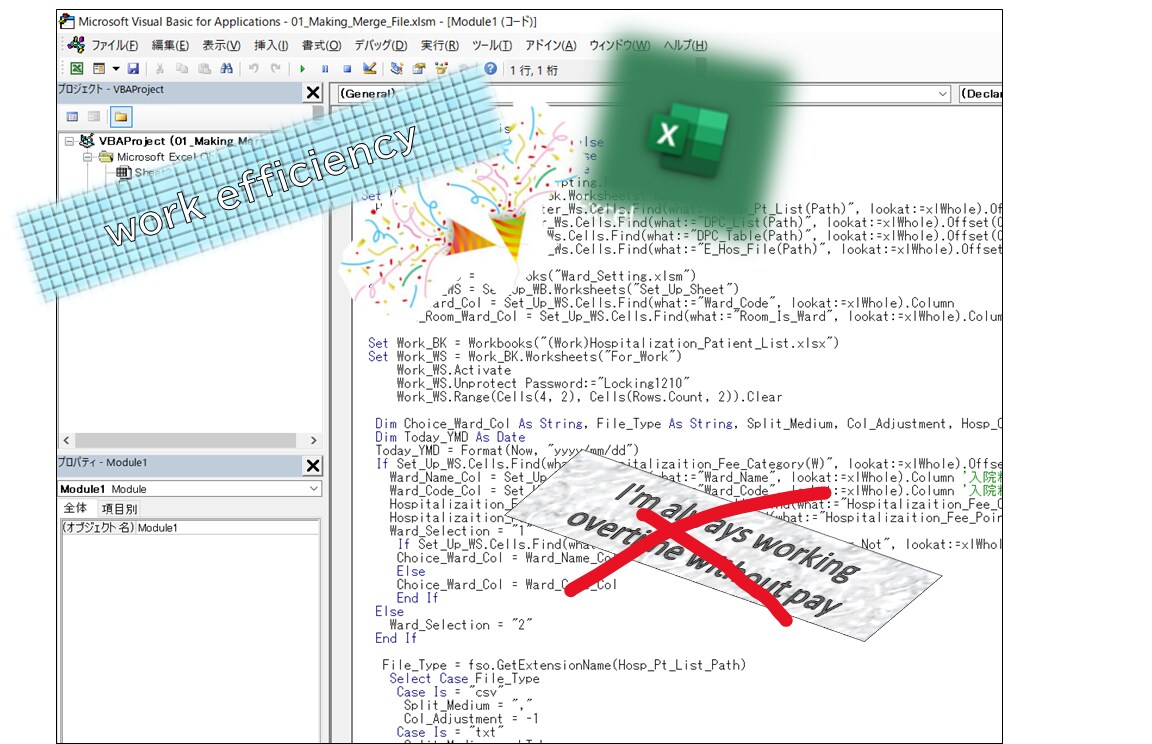
Task: Click the View Code icon in Project pane
Action: [x=72, y=116]
